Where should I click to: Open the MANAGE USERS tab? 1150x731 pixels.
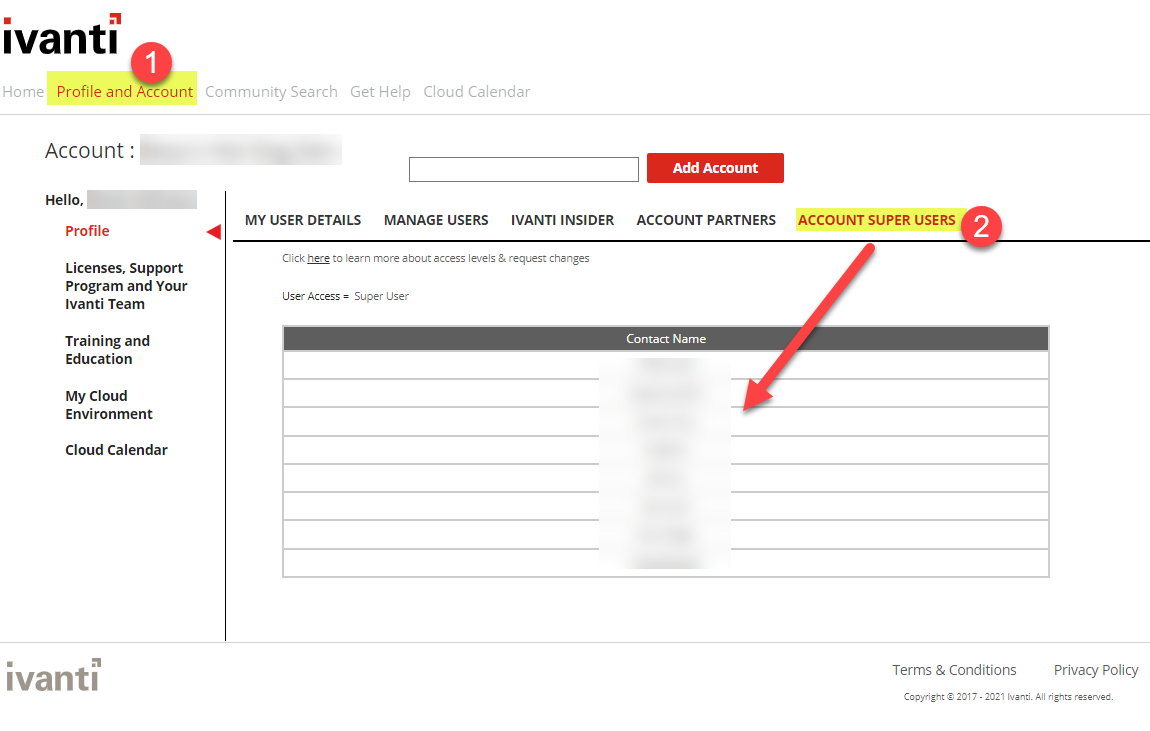435,220
